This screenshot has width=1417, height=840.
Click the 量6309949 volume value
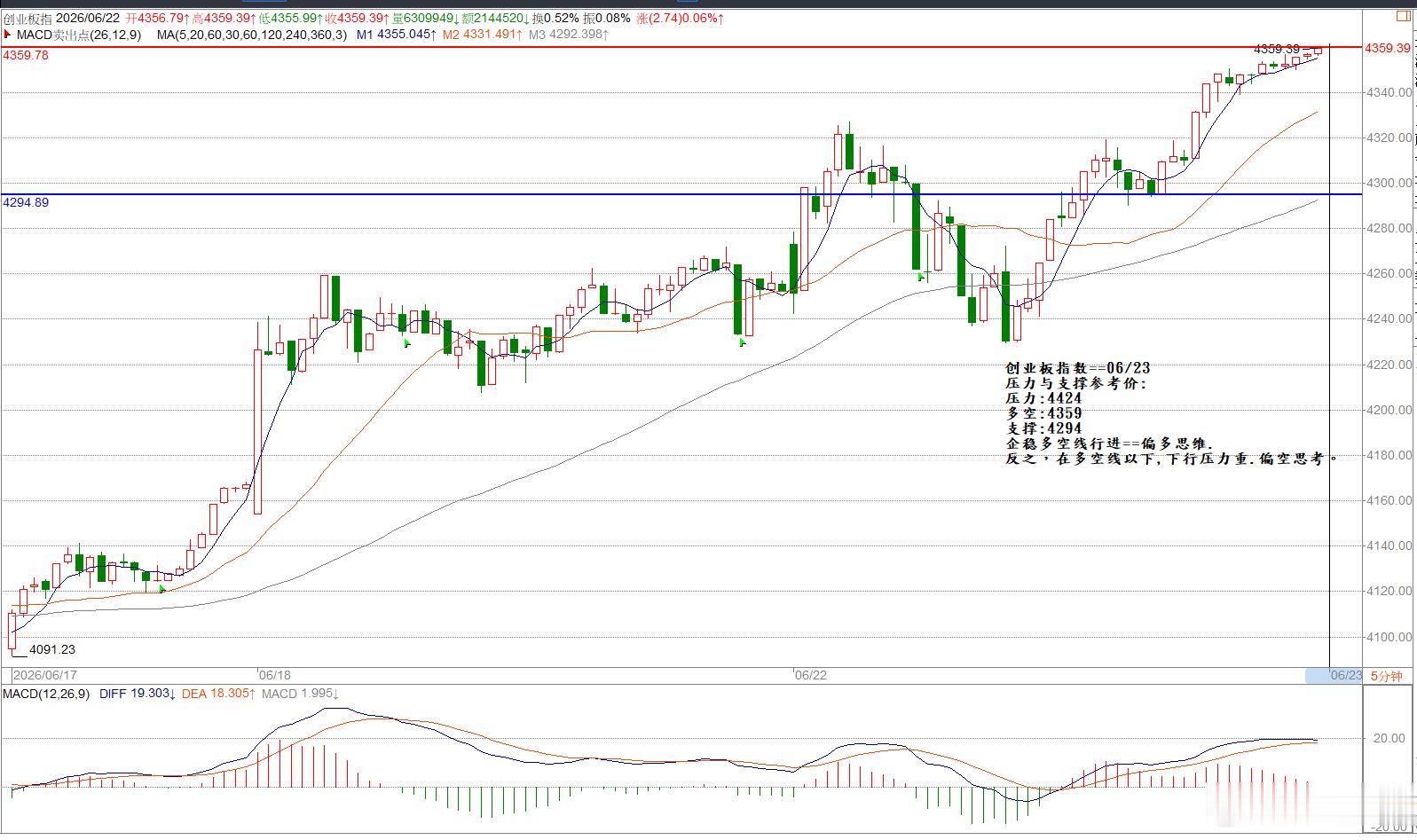[427, 18]
